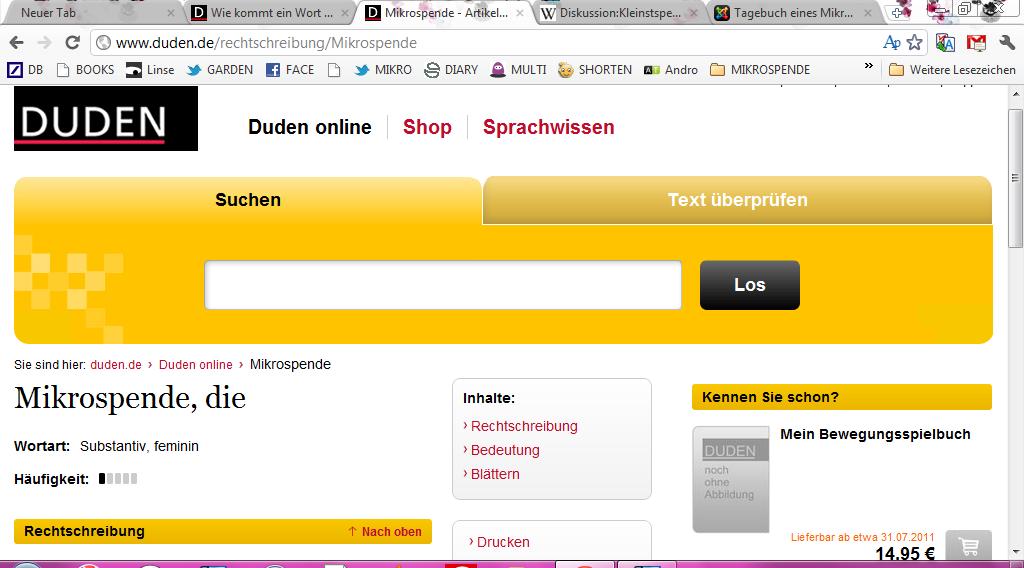
Task: Click the Duden search input field
Action: 443,285
